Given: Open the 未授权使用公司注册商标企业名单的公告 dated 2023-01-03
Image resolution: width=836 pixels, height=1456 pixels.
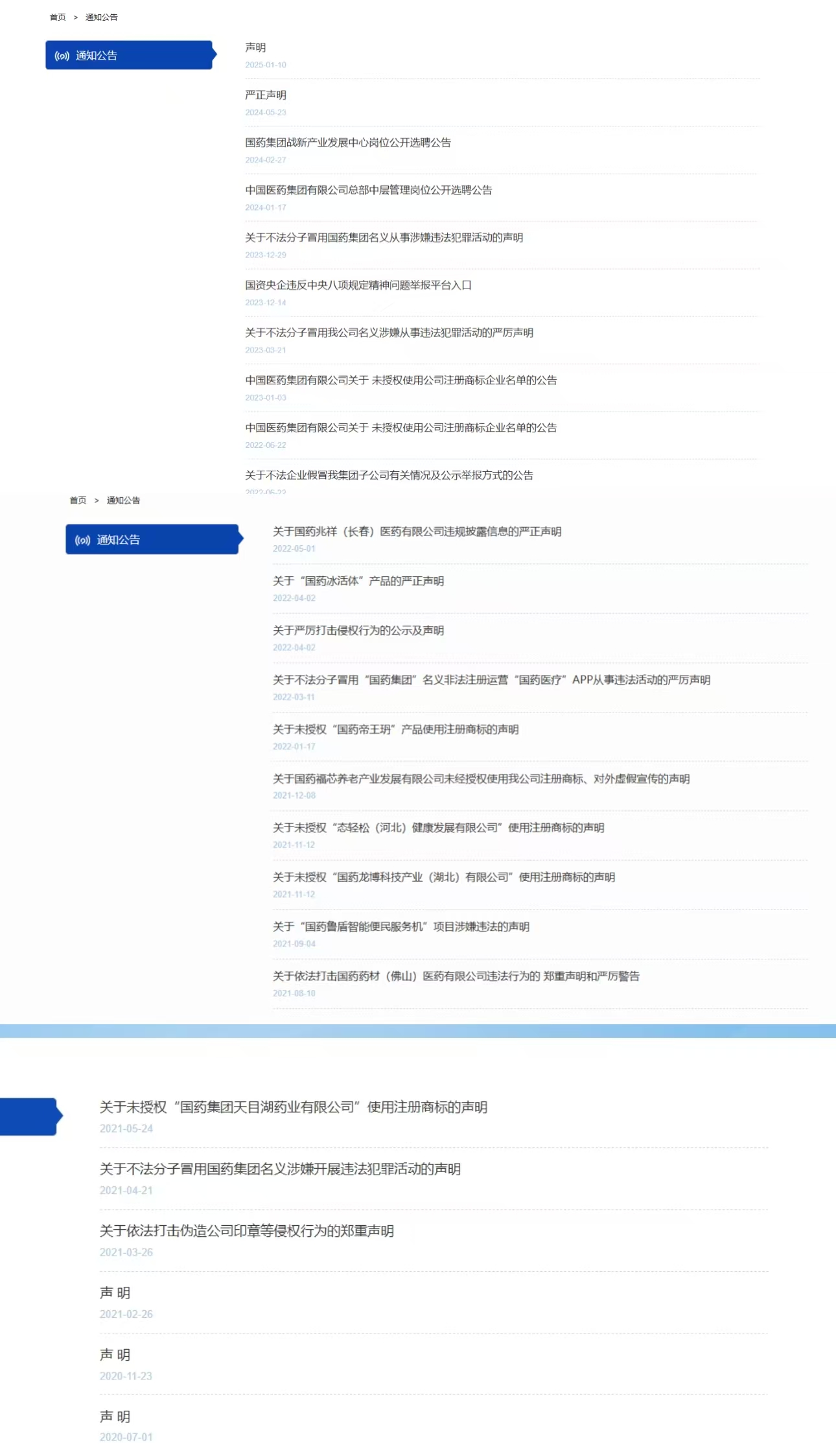Looking at the screenshot, I should pyautogui.click(x=401, y=381).
